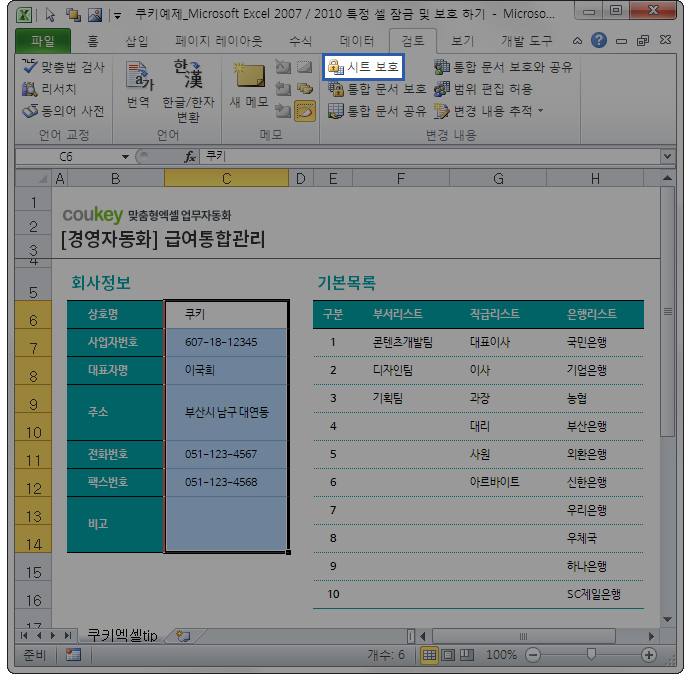Image resolution: width=684 pixels, height=674 pixels.
Task: Select column C header
Action: point(226,178)
